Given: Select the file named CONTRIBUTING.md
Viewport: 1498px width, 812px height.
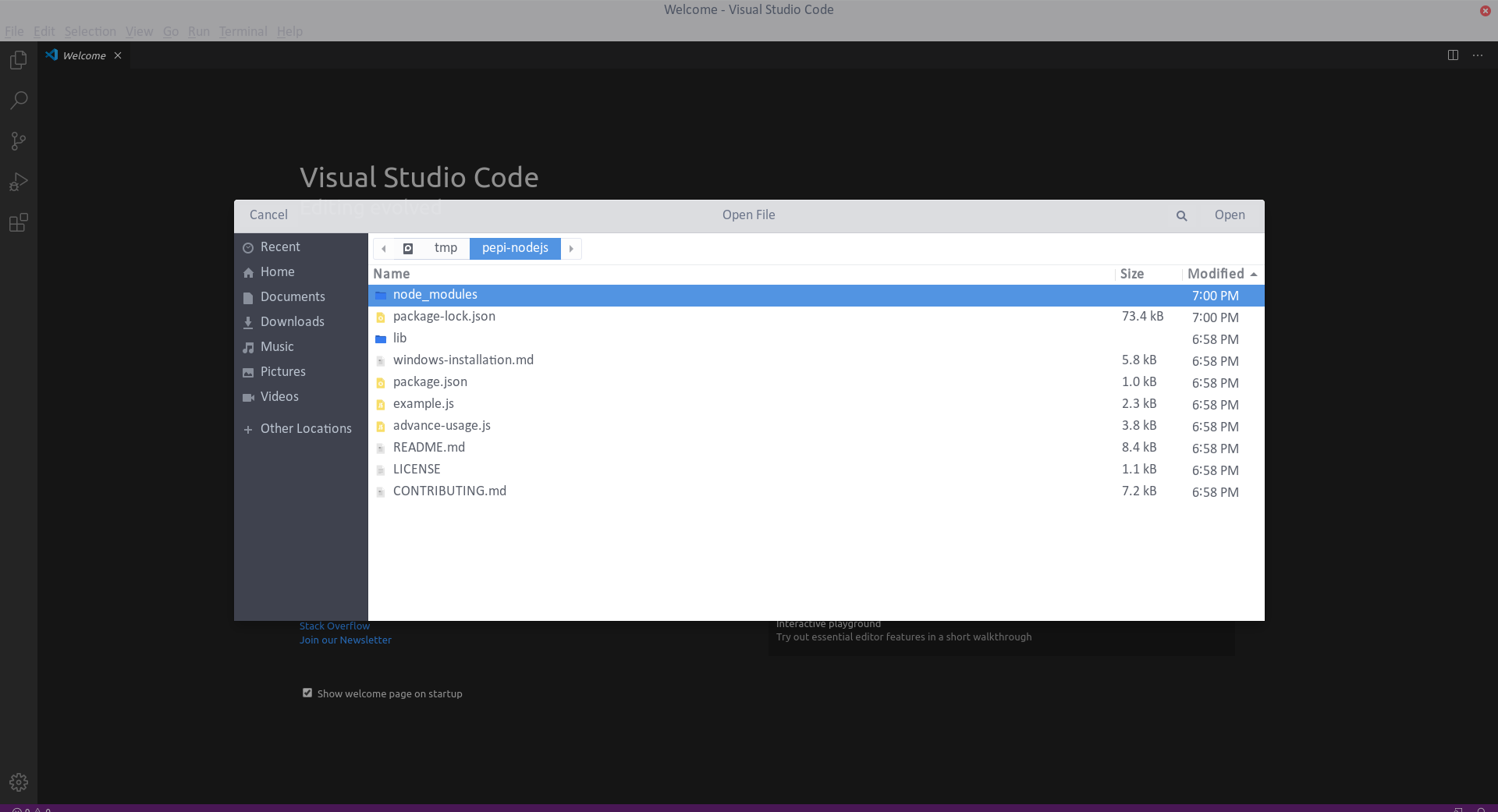Looking at the screenshot, I should [816, 492].
